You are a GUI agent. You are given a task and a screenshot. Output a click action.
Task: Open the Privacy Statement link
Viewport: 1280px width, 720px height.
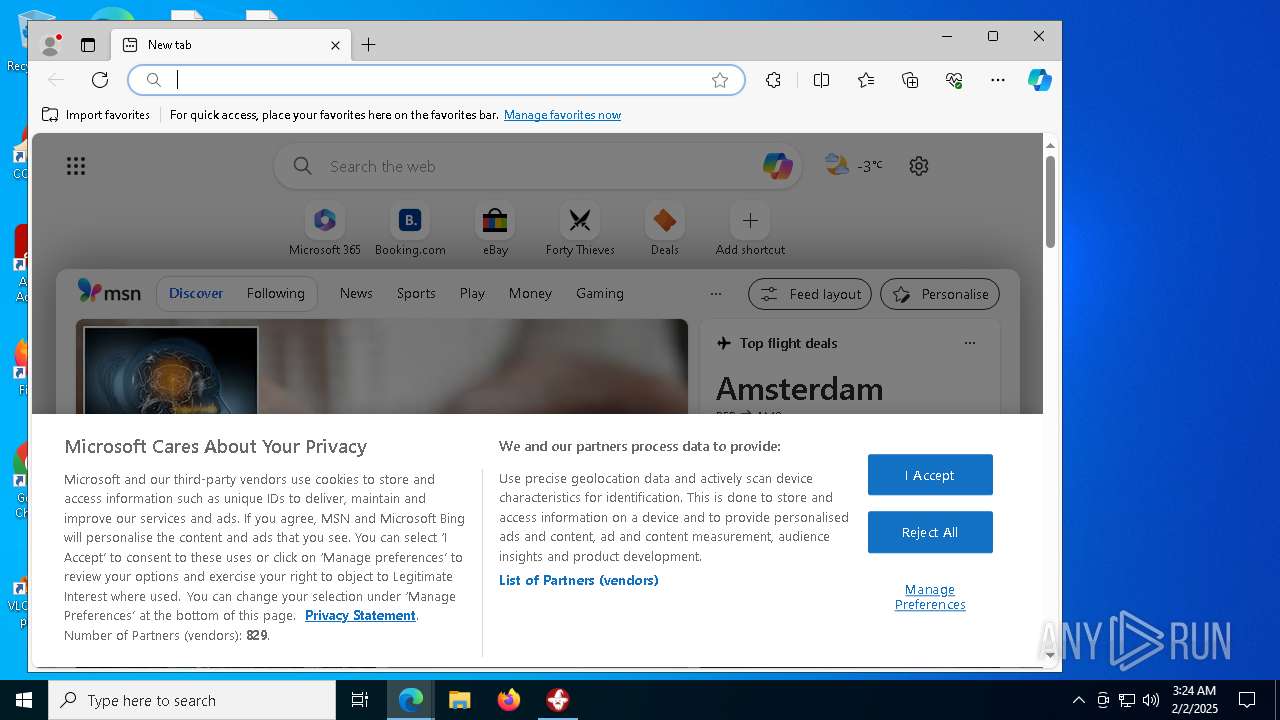(x=360, y=615)
